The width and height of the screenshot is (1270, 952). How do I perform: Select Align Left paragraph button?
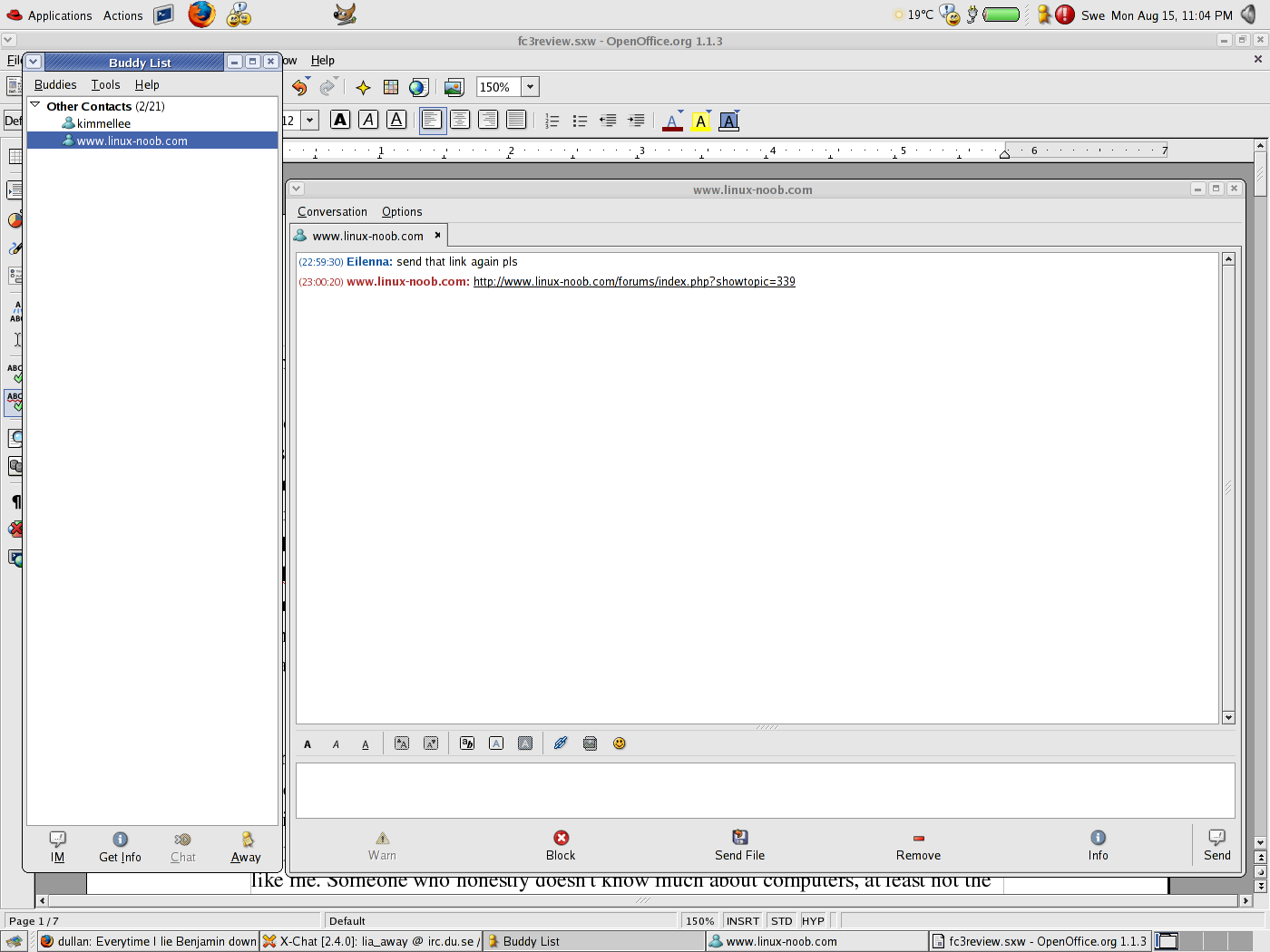[x=433, y=120]
